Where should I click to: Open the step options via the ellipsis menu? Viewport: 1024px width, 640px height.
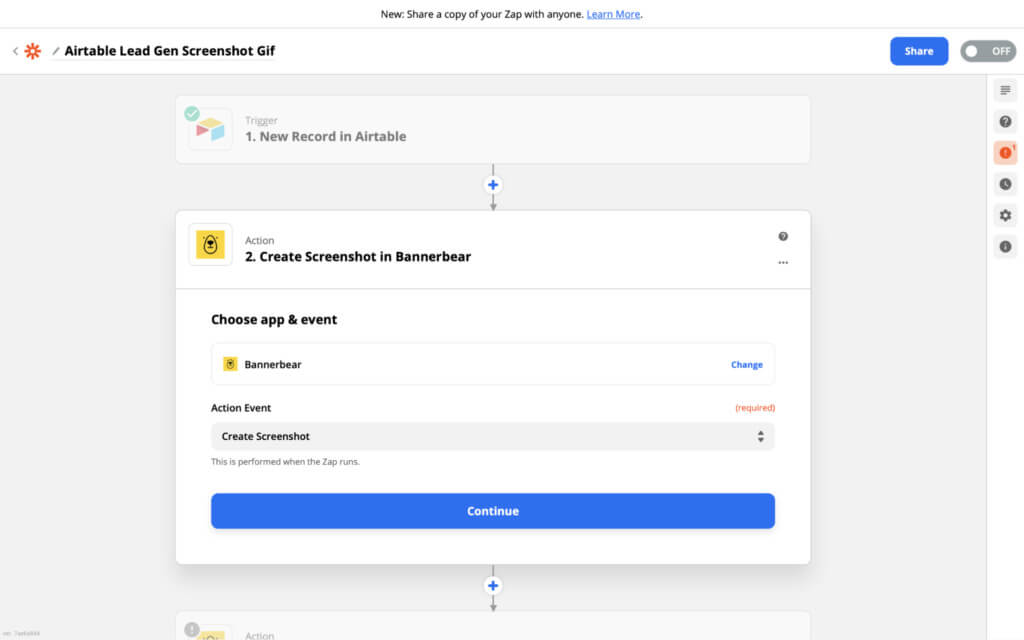783,261
